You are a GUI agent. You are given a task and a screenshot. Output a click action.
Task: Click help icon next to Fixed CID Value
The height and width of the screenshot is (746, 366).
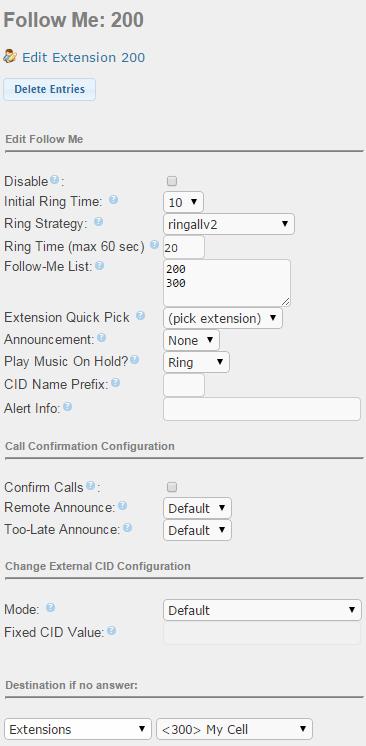(111, 631)
